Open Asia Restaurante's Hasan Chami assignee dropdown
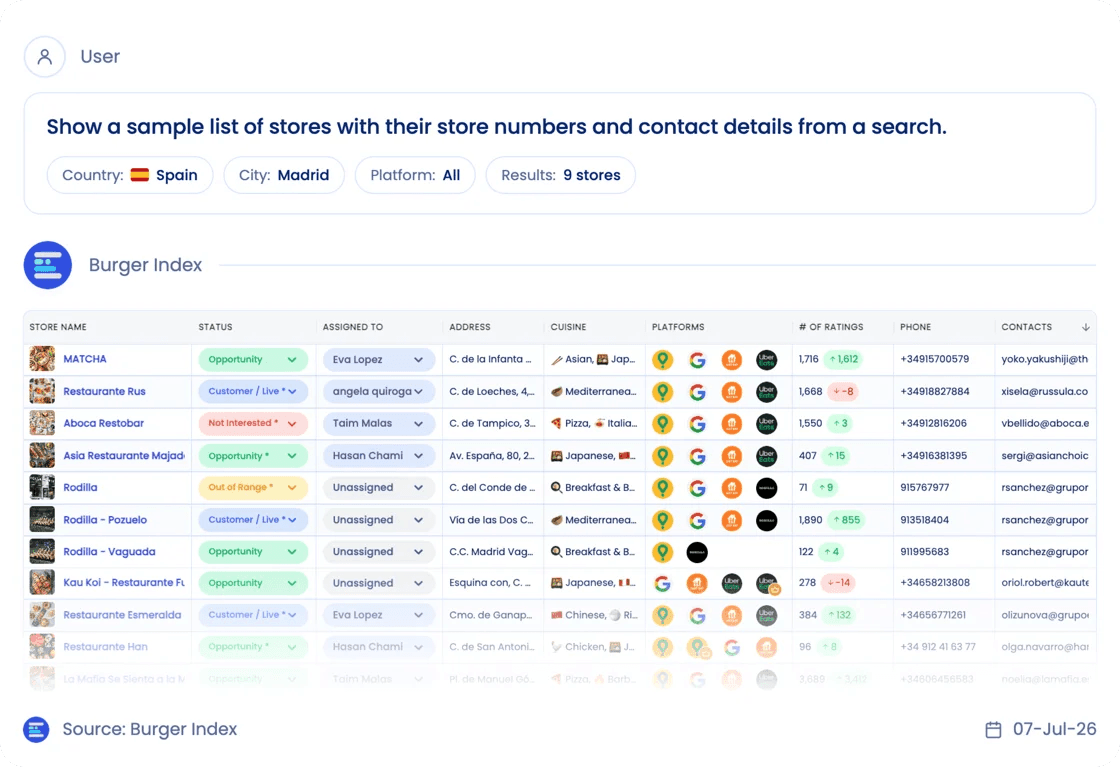The image size is (1120, 767). [x=379, y=456]
